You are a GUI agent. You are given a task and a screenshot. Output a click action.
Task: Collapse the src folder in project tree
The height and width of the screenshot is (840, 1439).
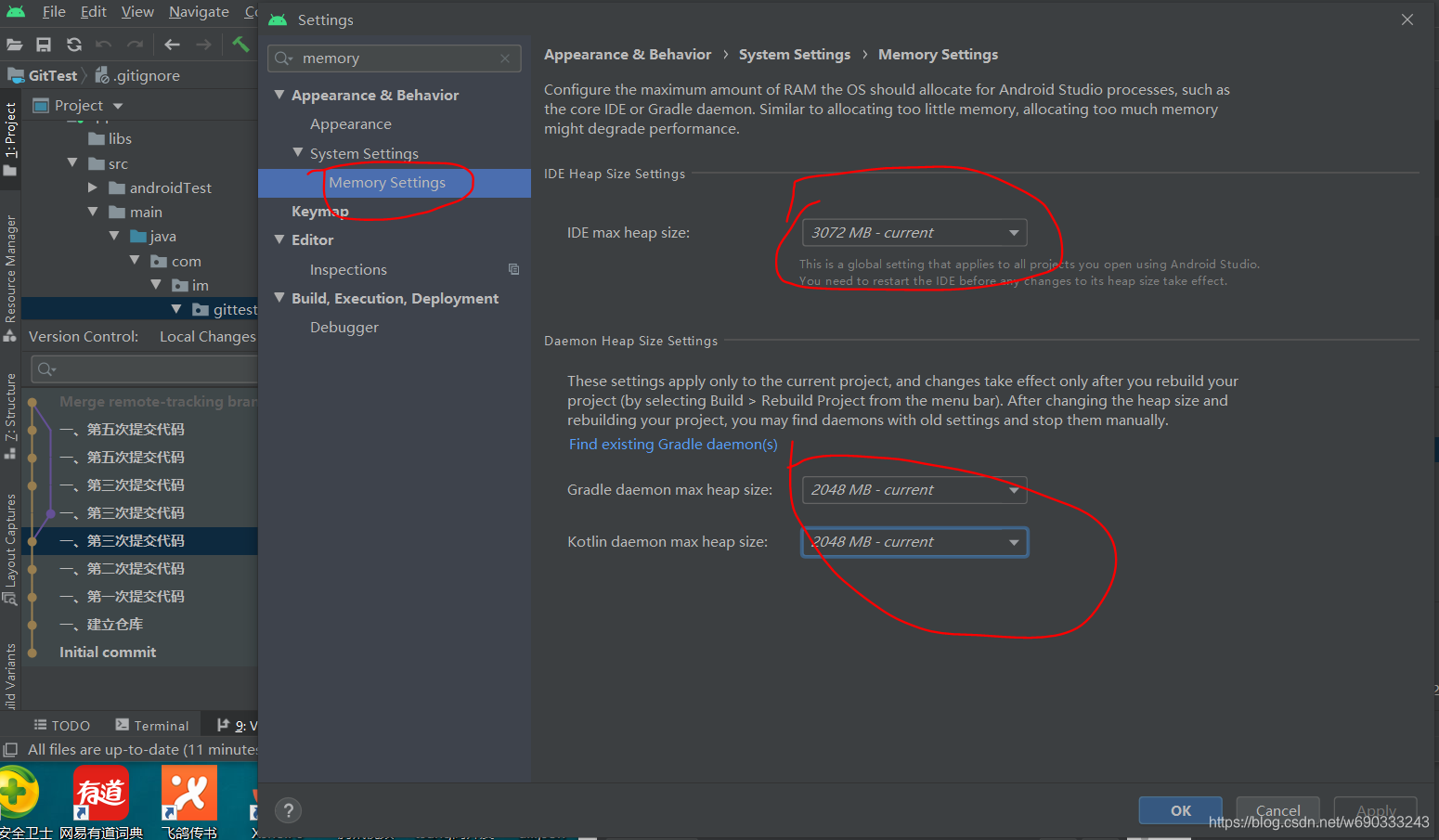[72, 162]
